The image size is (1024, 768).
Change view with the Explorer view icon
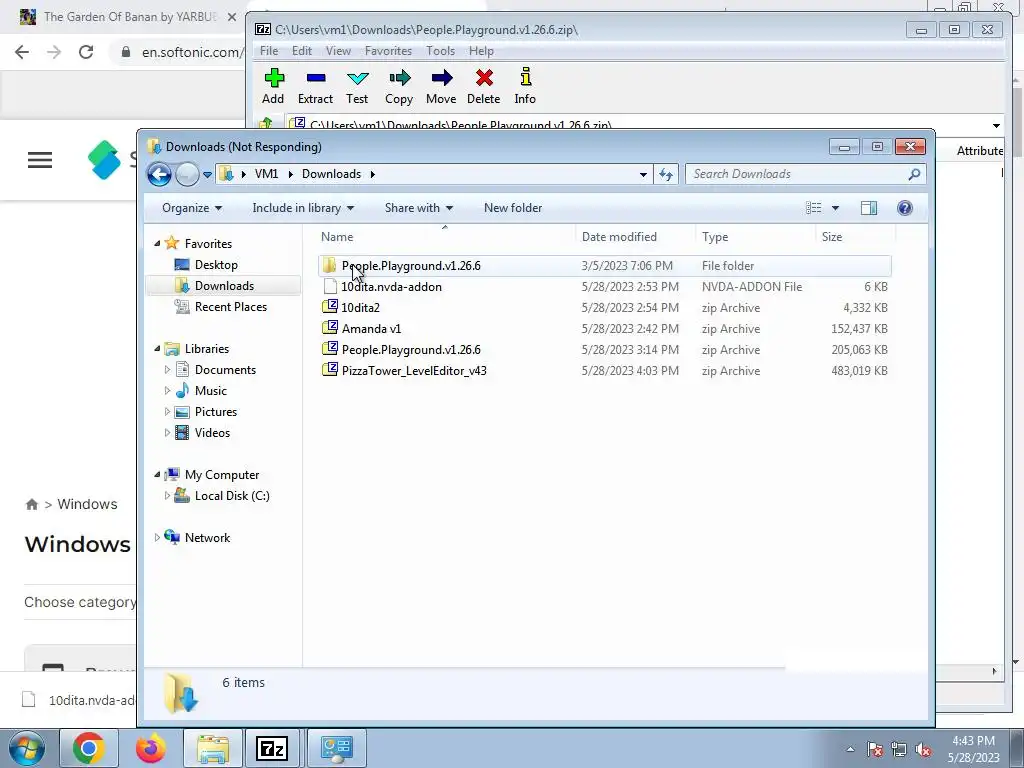814,208
